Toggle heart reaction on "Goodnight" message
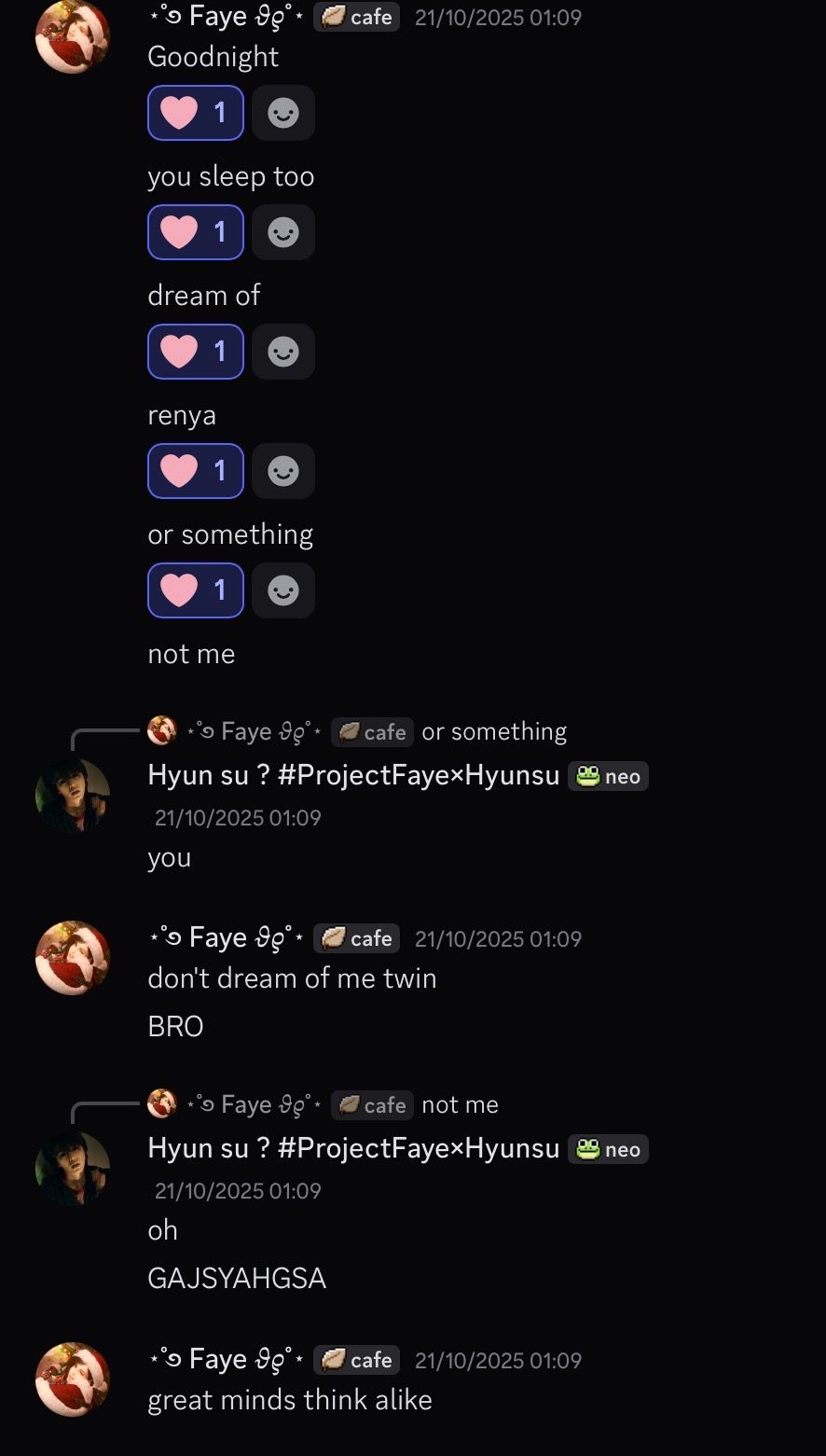The height and width of the screenshot is (1456, 826). click(x=196, y=113)
